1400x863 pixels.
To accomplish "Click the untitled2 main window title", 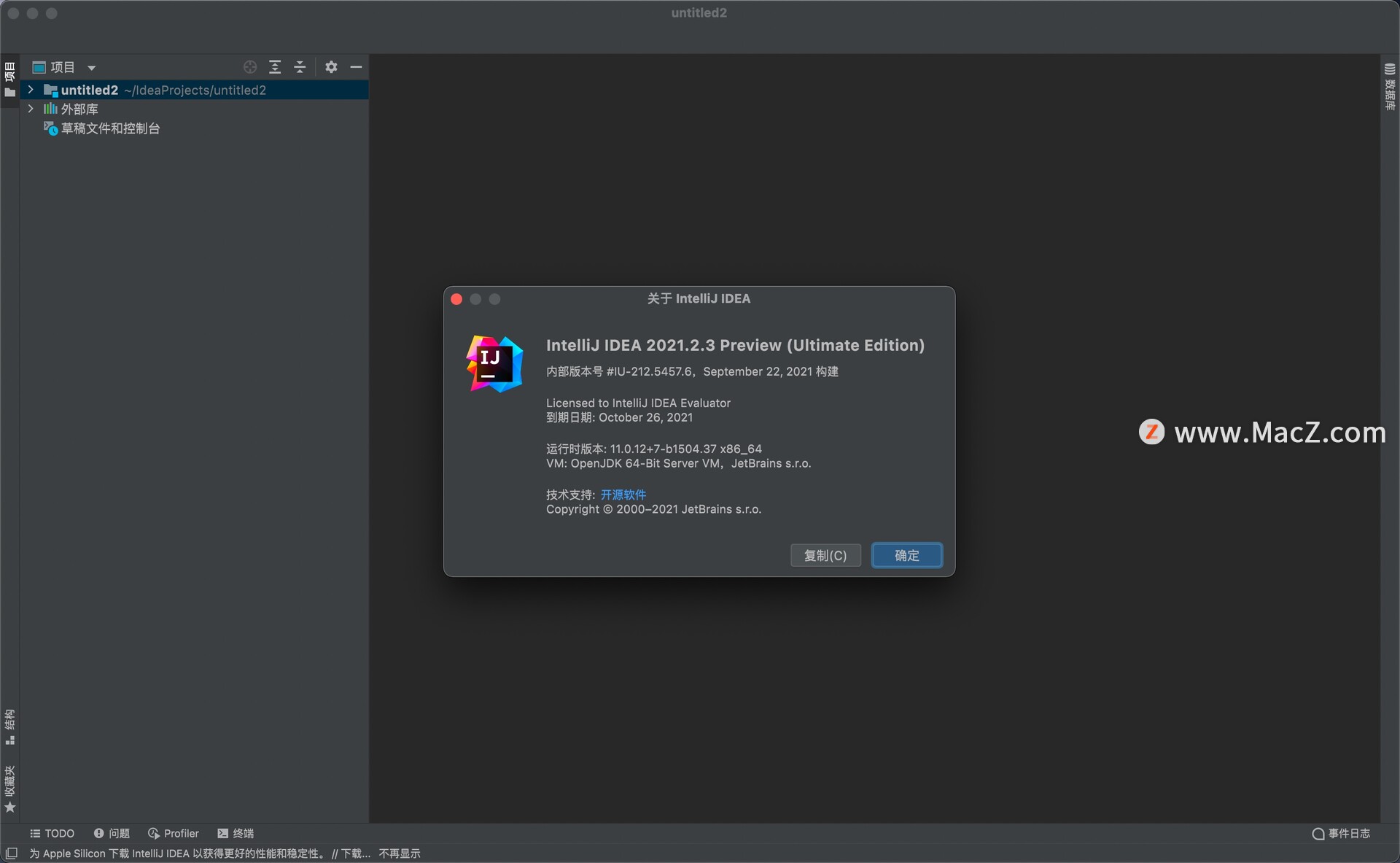I will click(699, 13).
